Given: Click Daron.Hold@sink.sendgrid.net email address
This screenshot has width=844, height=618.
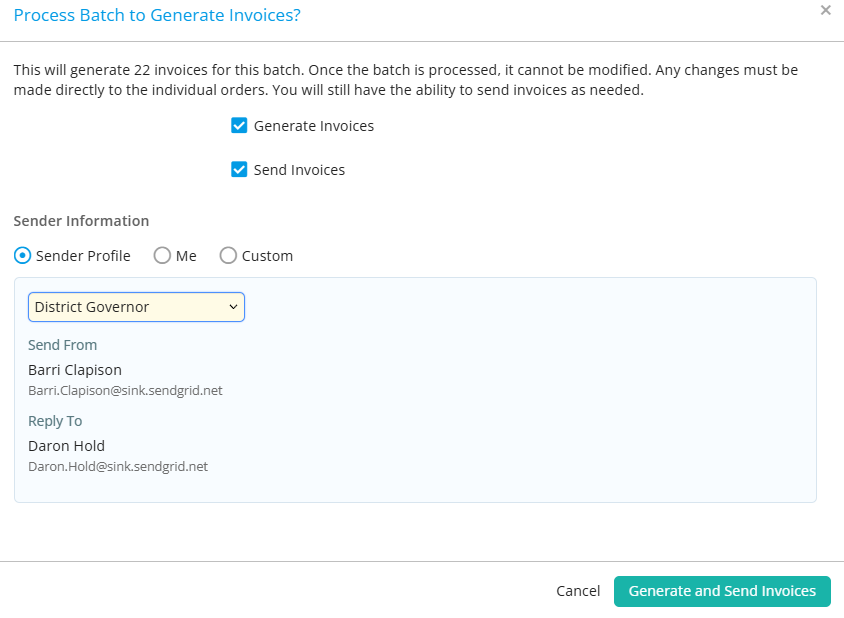Looking at the screenshot, I should [x=118, y=466].
